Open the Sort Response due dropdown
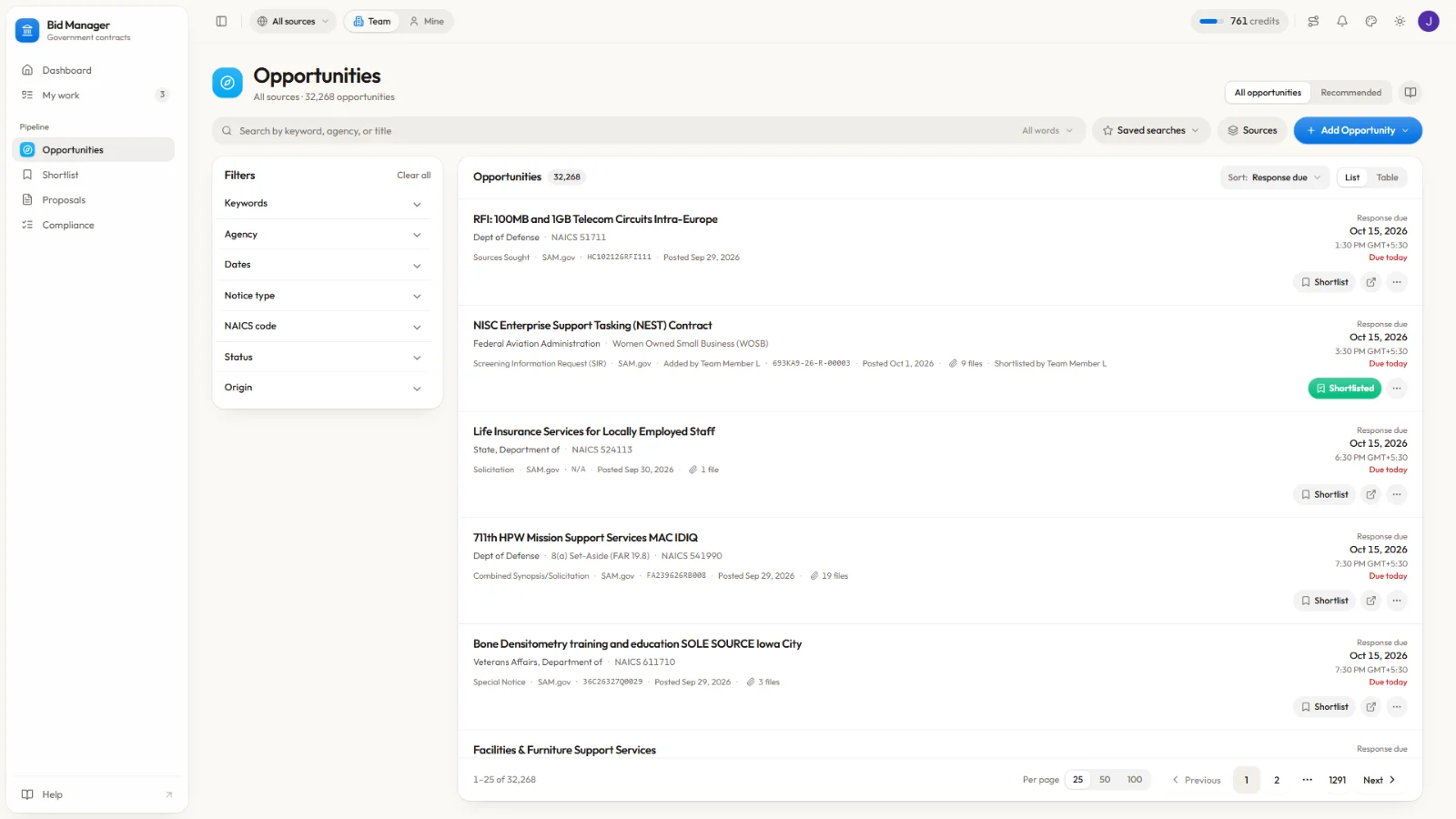This screenshot has width=1456, height=819. point(1274,177)
